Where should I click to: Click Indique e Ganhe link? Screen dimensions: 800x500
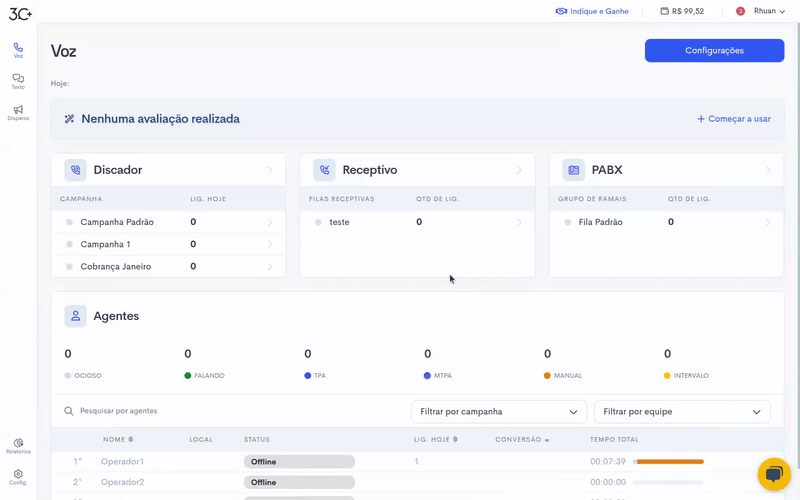[x=599, y=11]
